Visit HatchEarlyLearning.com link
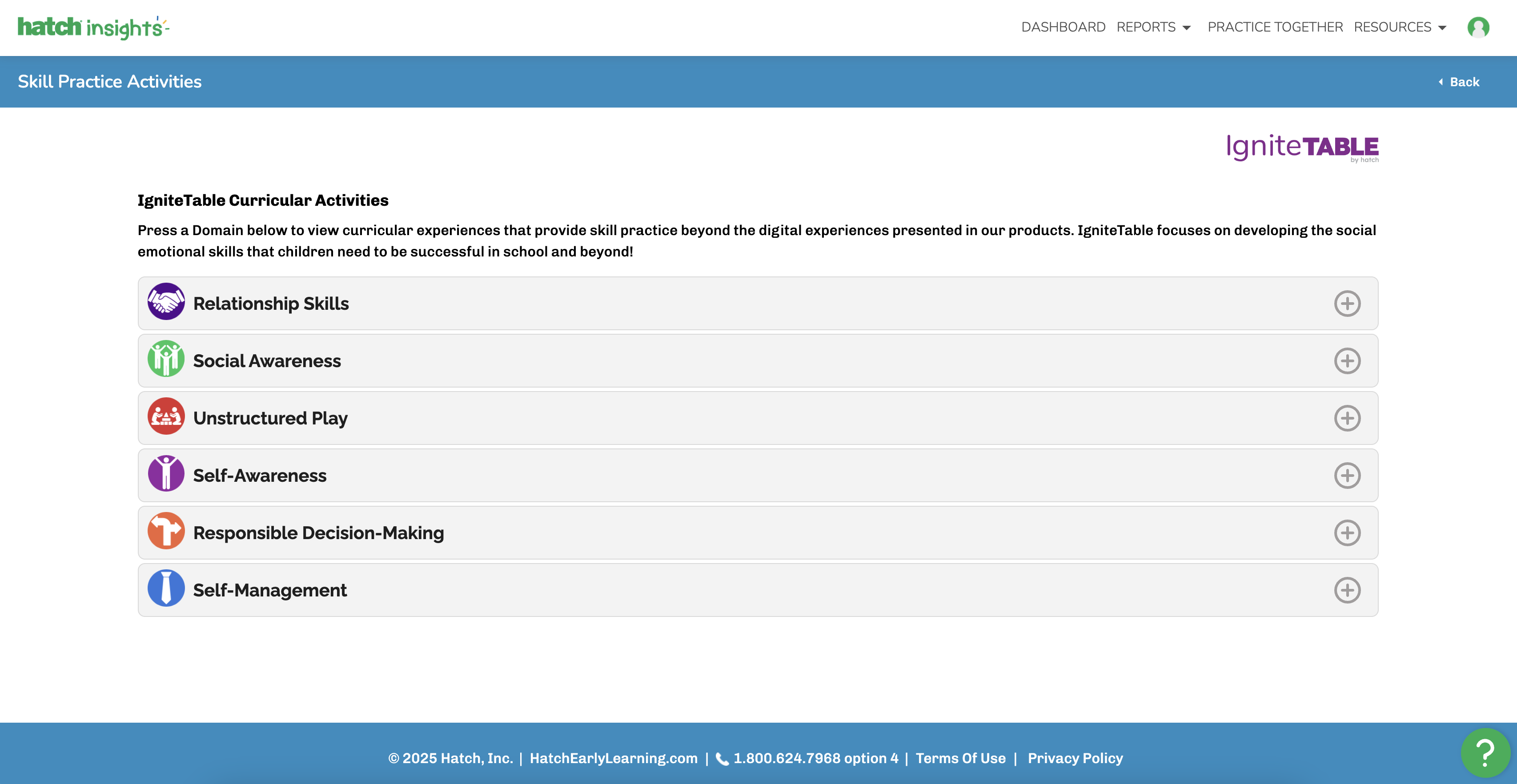 [614, 758]
